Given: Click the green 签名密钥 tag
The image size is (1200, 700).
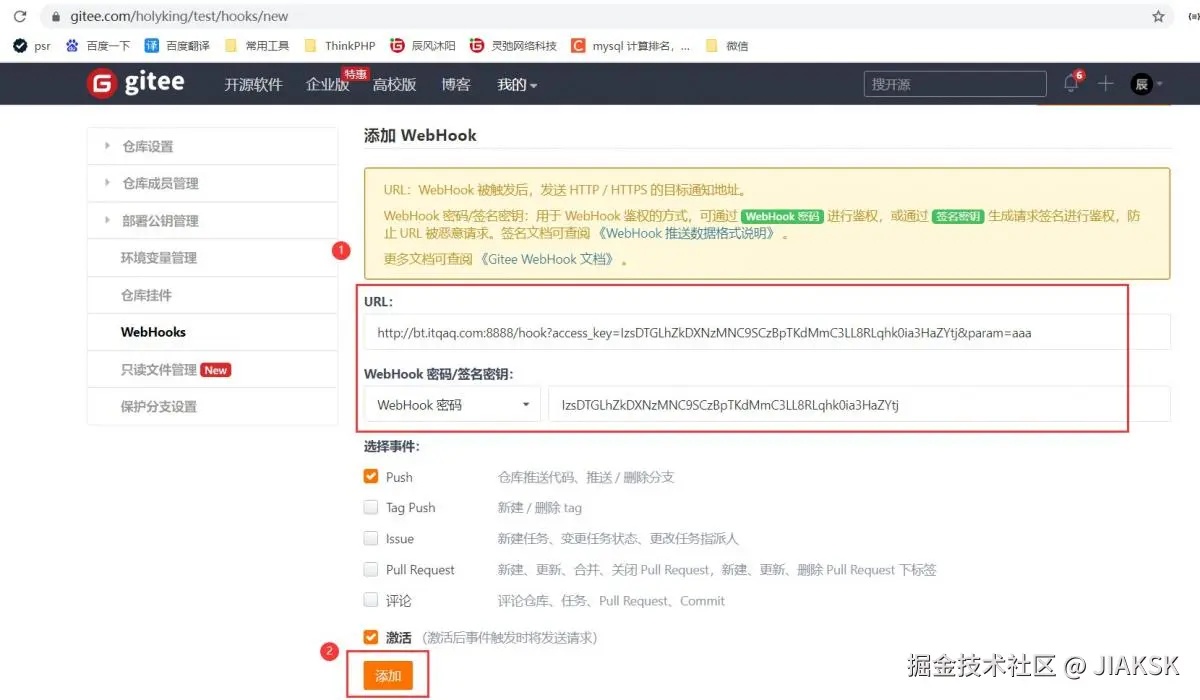Looking at the screenshot, I should pyautogui.click(x=958, y=216).
